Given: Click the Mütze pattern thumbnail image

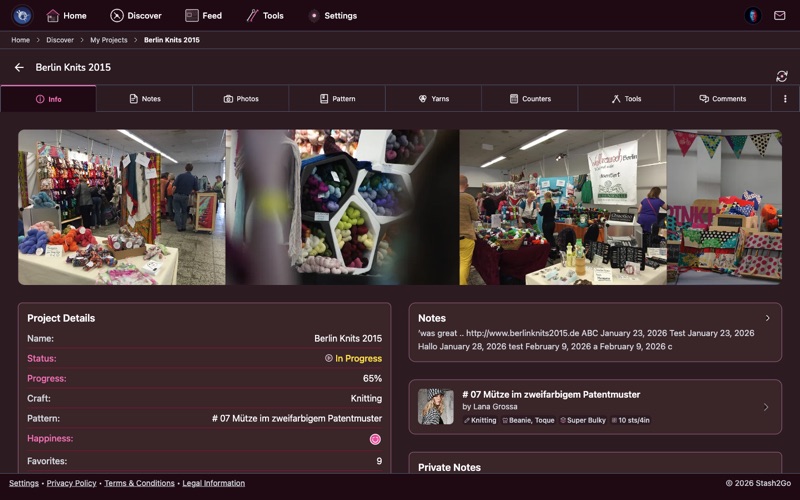Looking at the screenshot, I should coord(435,407).
